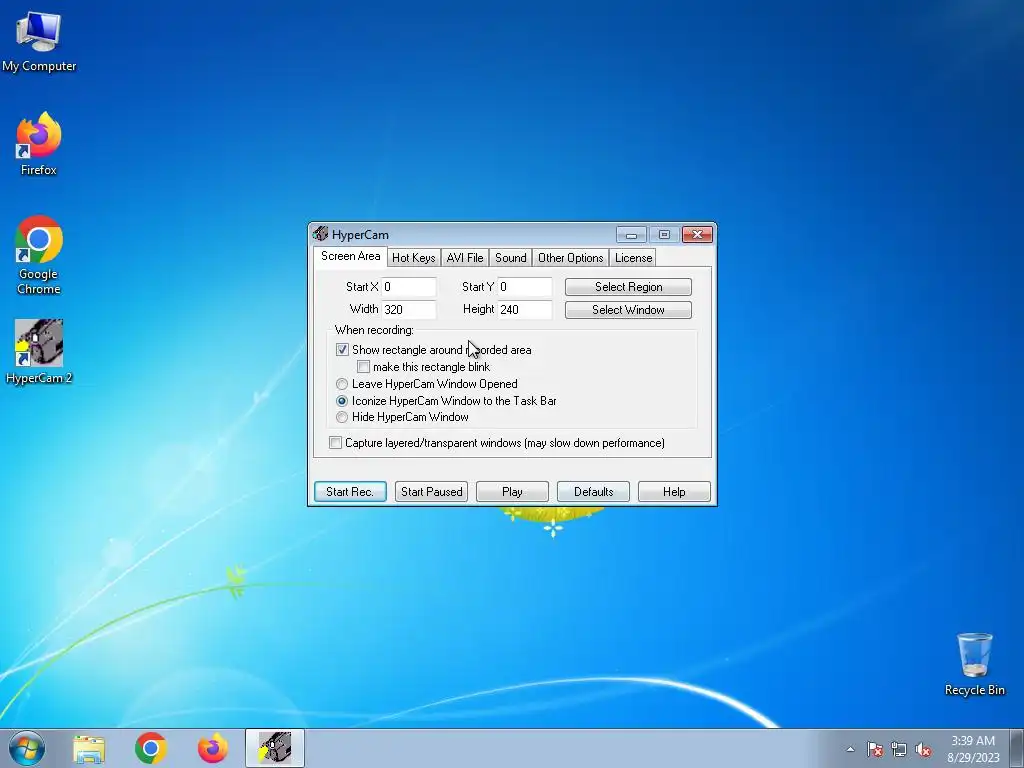The image size is (1024, 768).
Task: Click the Defaults button
Action: pos(593,492)
